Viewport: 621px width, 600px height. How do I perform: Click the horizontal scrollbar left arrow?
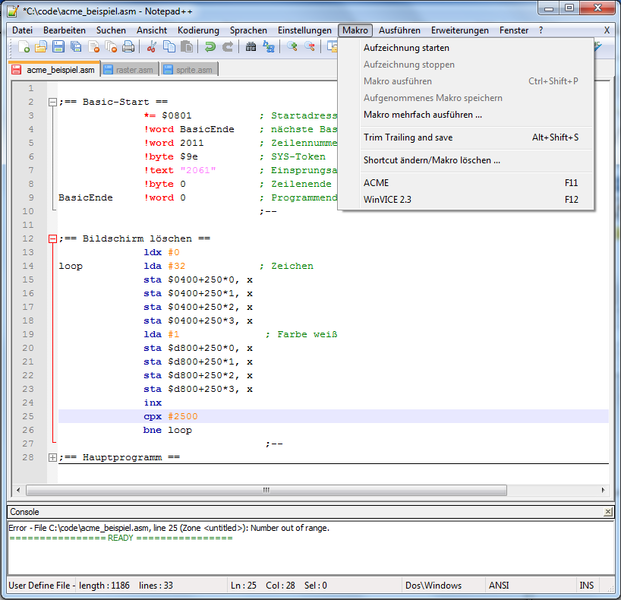click(18, 490)
